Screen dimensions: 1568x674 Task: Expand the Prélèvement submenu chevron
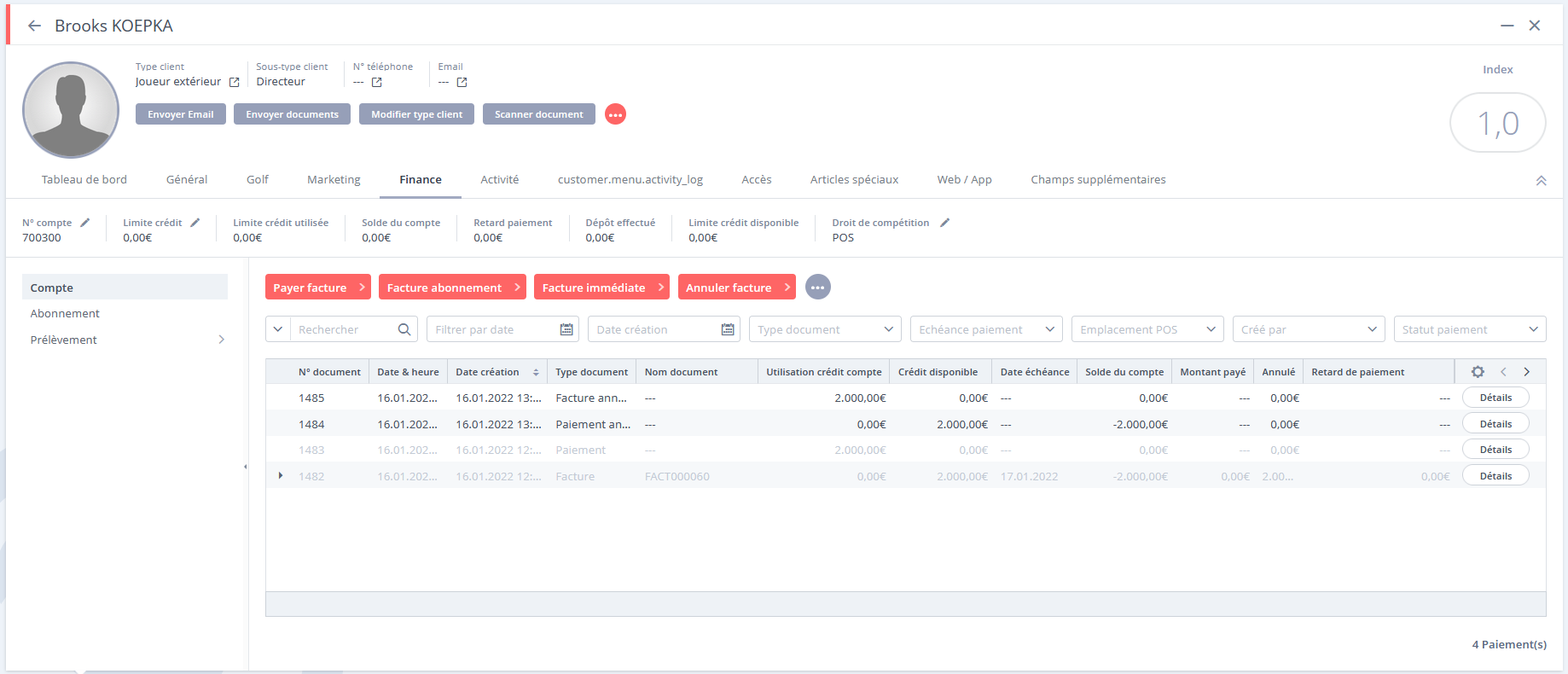221,340
